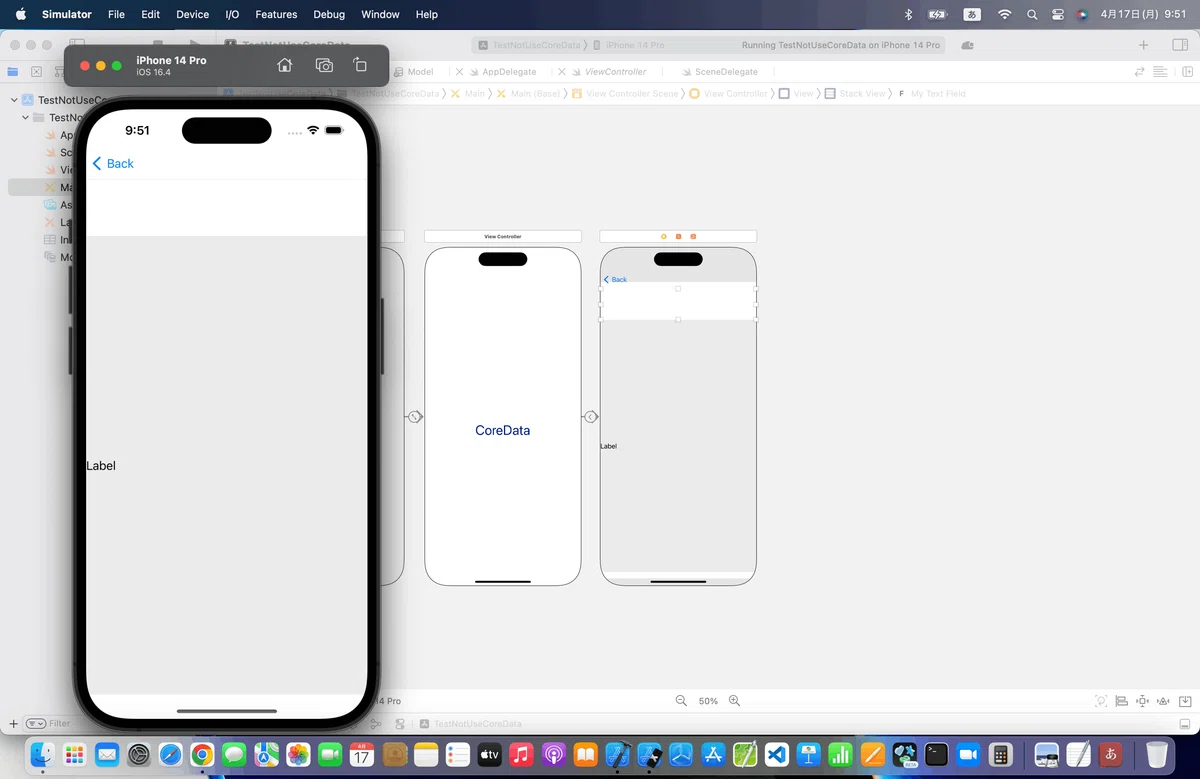
Task: Select the Info plist file in navigator
Action: [x=58, y=240]
